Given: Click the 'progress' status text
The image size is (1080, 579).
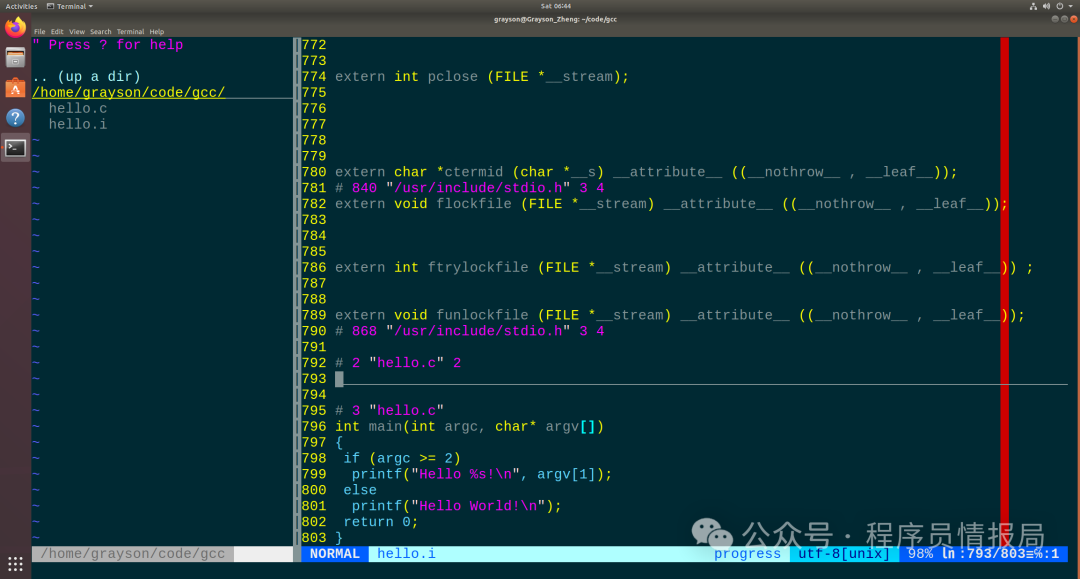Looking at the screenshot, I should 747,554.
